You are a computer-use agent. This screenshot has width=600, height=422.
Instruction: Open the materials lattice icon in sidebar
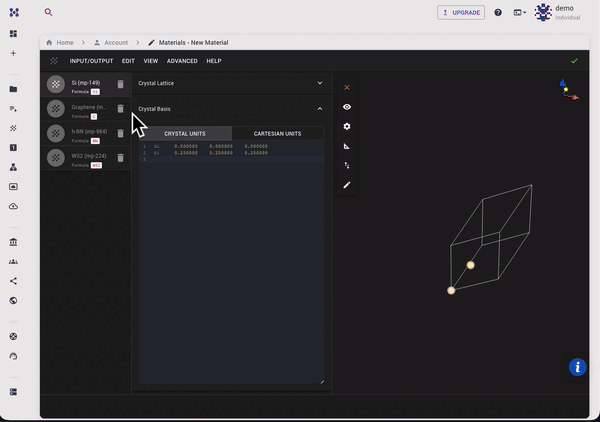point(13,128)
